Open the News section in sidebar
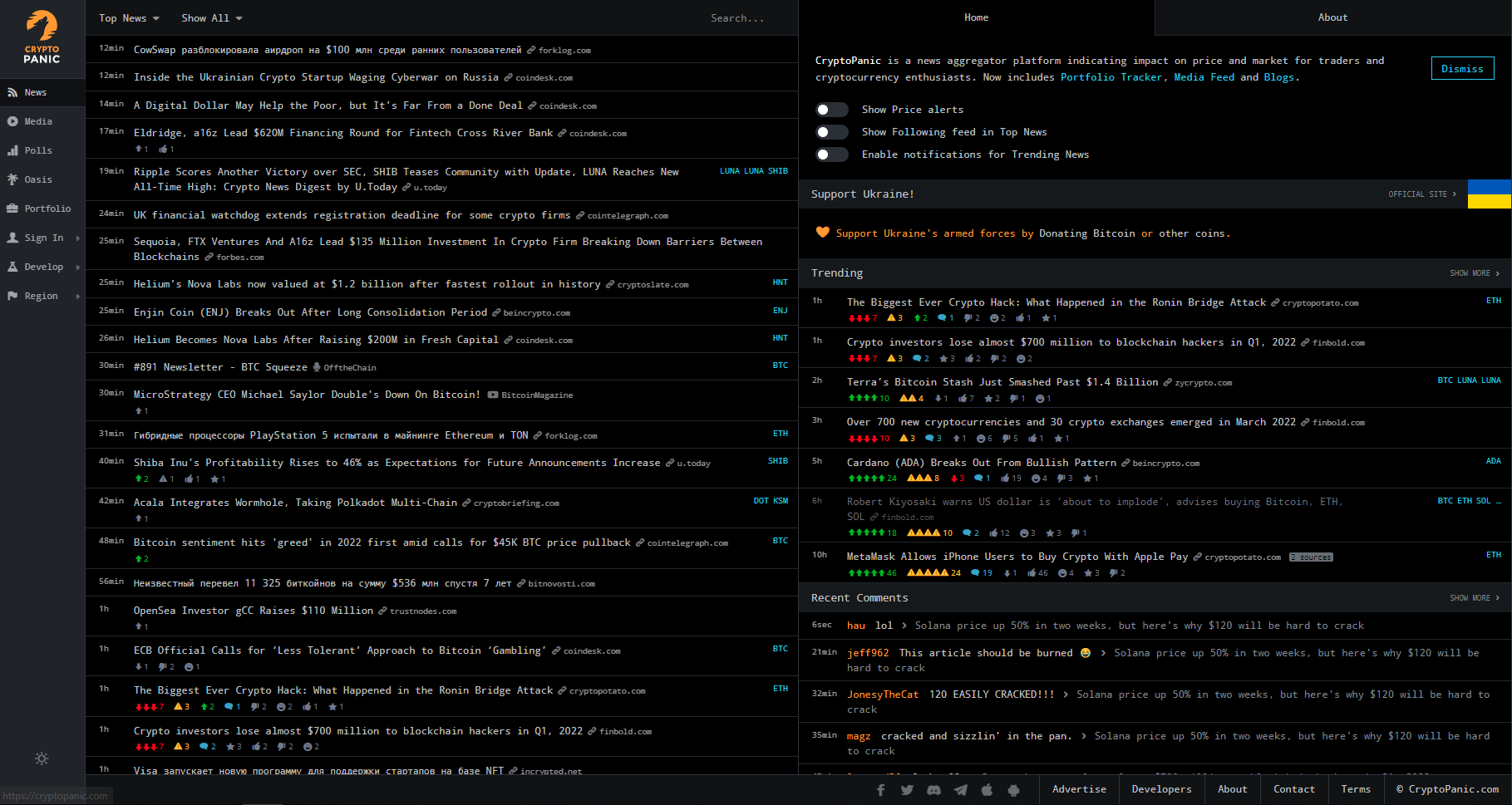 point(42,92)
